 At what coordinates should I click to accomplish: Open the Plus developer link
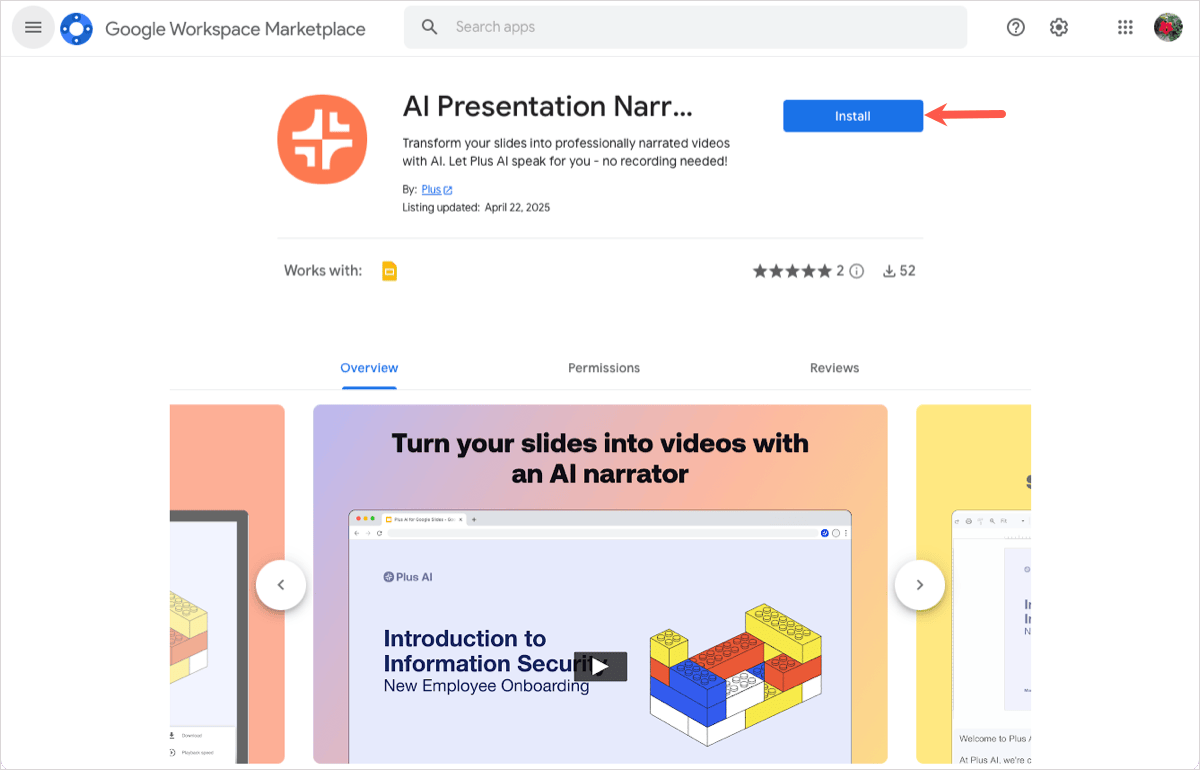pyautogui.click(x=437, y=190)
